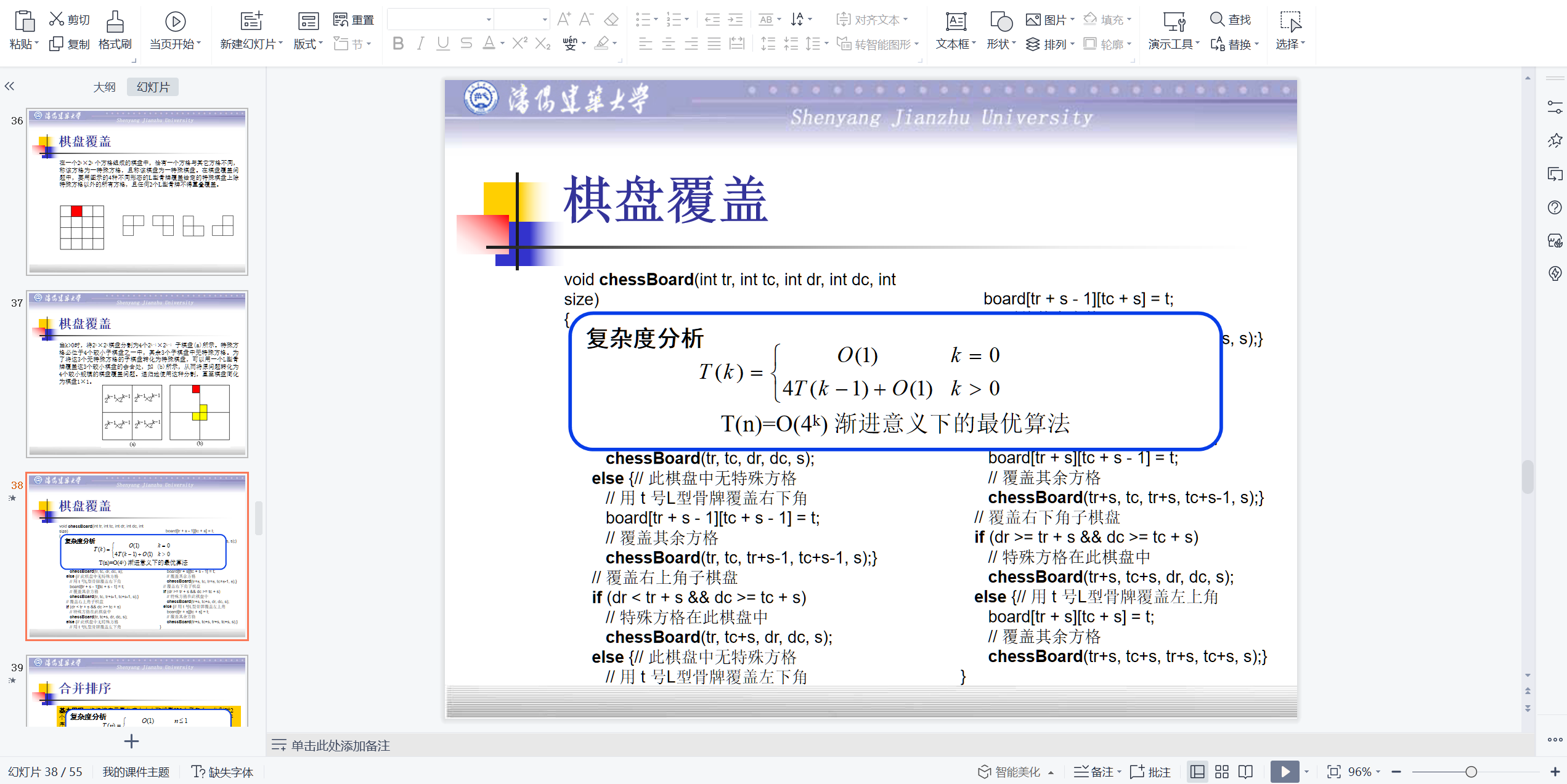Click the Cut (剪切) scissors icon
1567x784 pixels.
click(57, 19)
